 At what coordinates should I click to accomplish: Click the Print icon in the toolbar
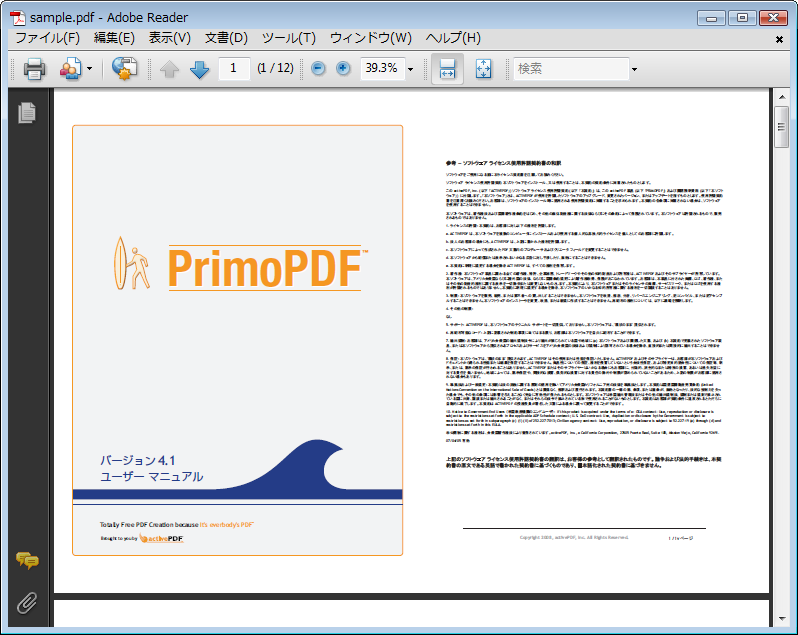(x=34, y=69)
